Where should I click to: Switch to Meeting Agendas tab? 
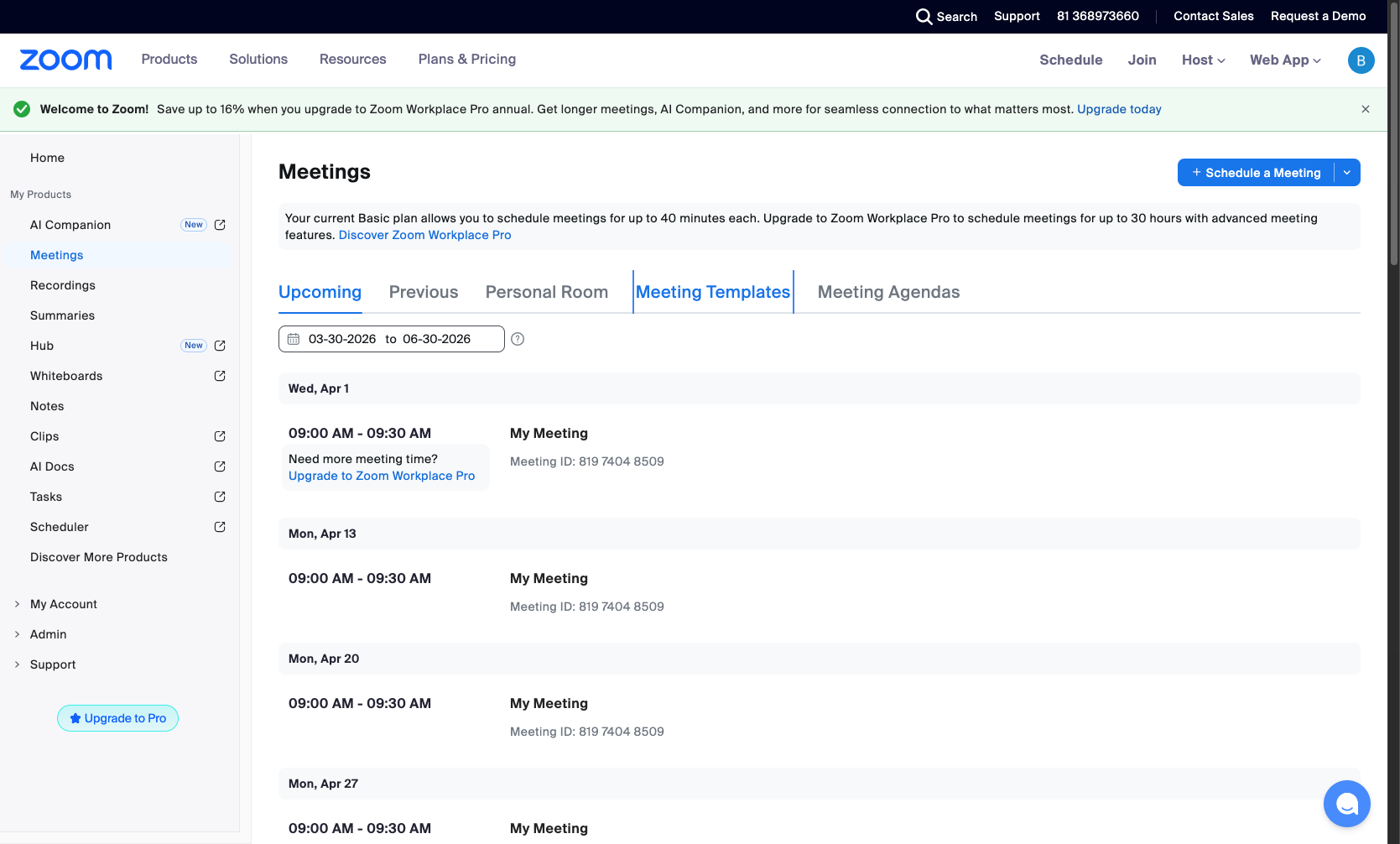[x=888, y=292]
